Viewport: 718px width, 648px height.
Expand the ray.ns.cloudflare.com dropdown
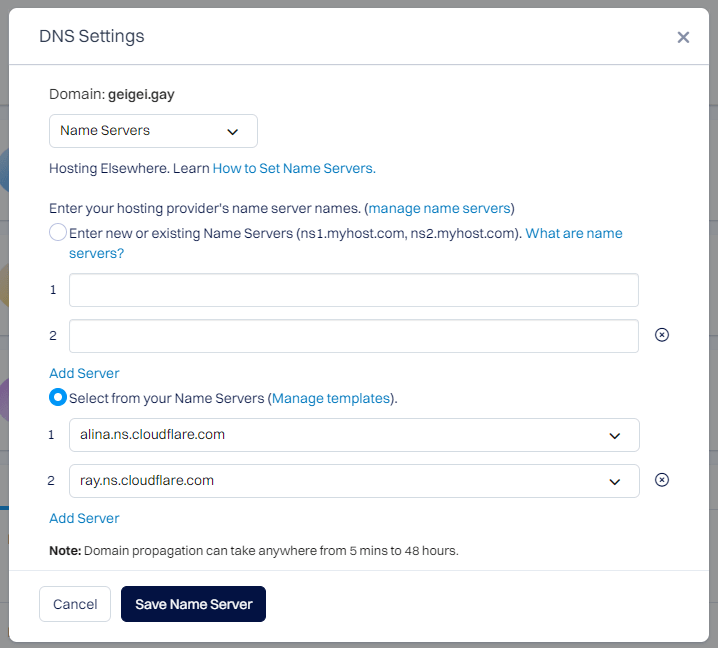pos(354,481)
